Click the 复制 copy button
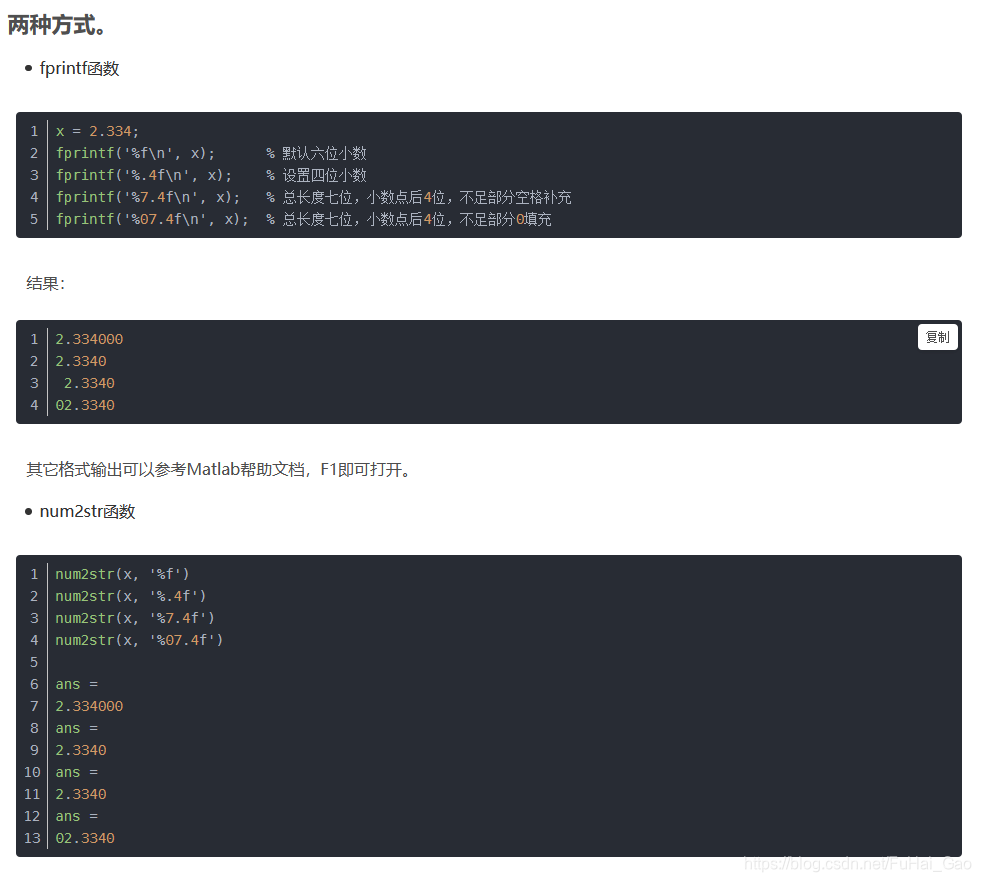981x882 pixels. click(x=937, y=337)
